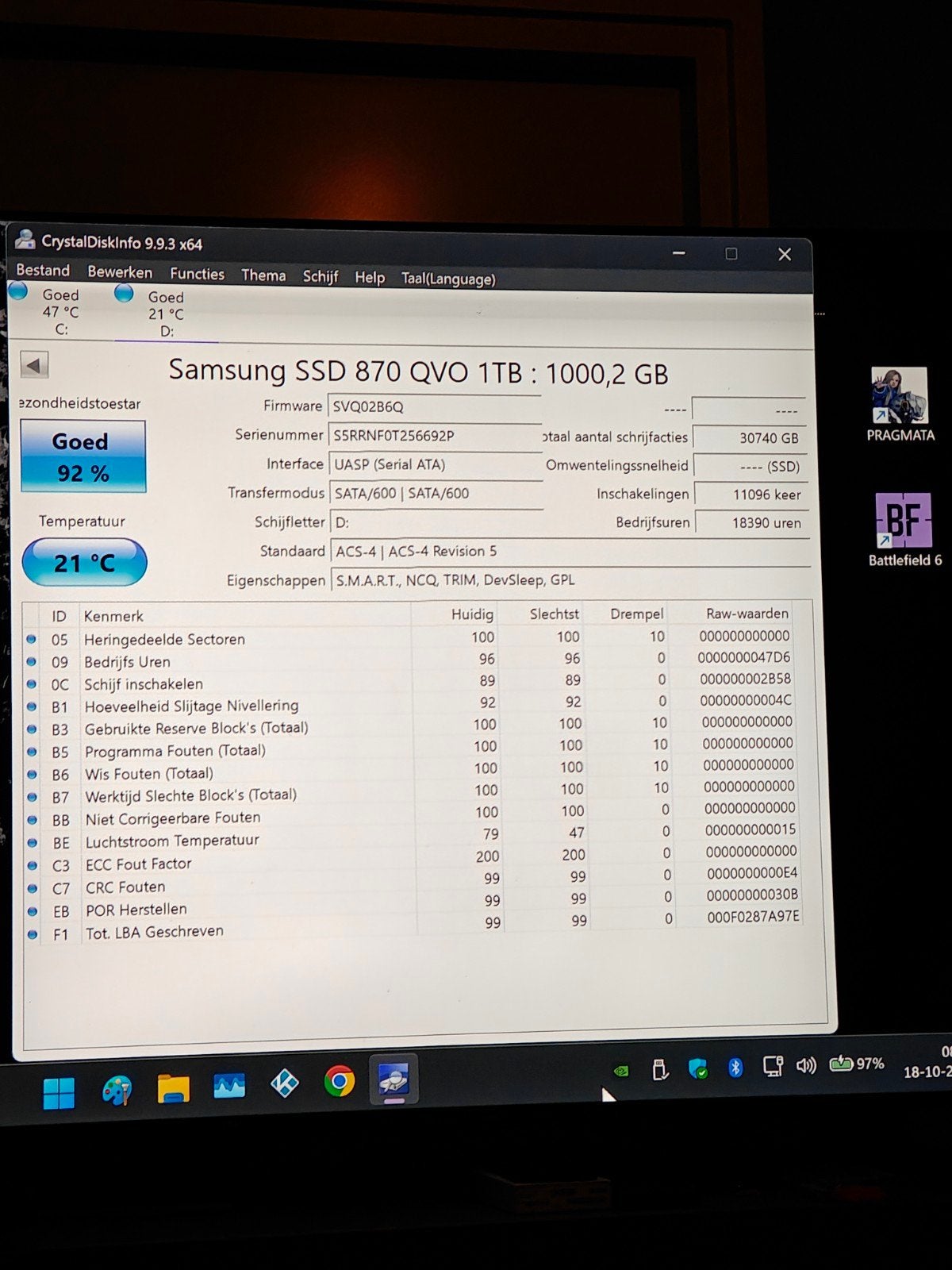Image resolution: width=952 pixels, height=1270 pixels.
Task: Click status dot for CRC Fouten row
Action: [33, 888]
